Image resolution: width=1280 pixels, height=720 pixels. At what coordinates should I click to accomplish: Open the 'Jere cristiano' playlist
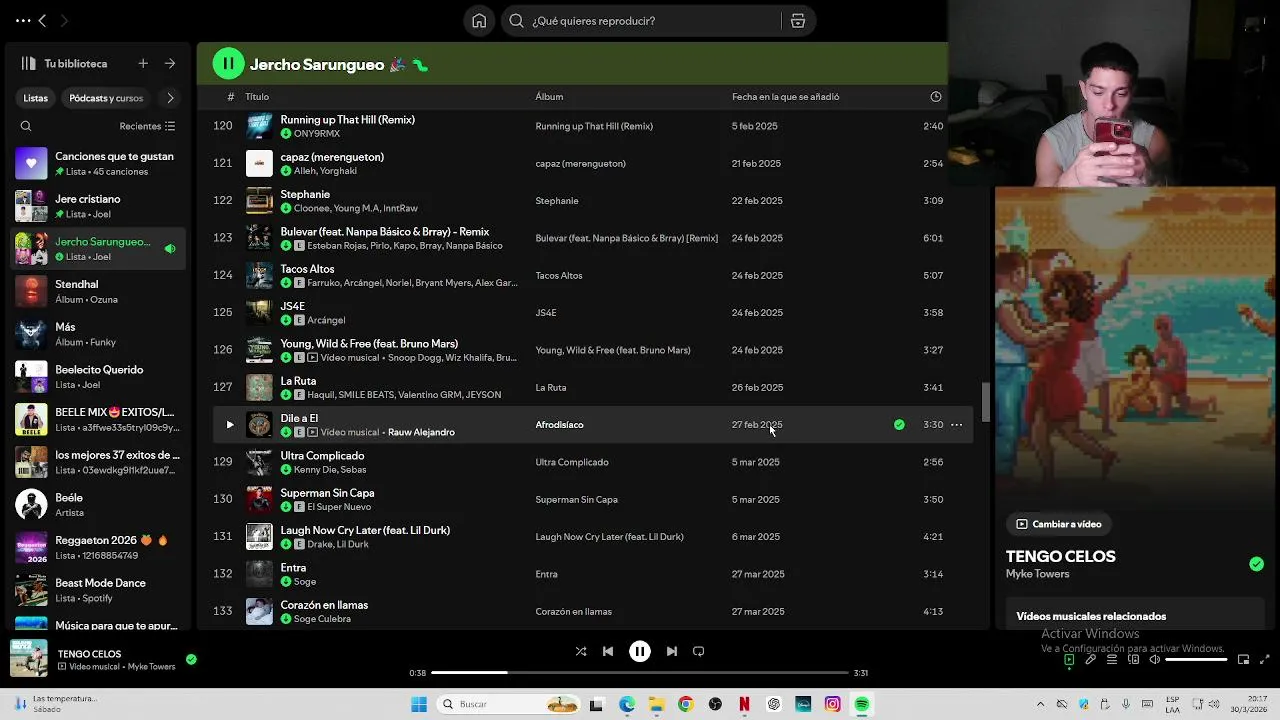(97, 206)
